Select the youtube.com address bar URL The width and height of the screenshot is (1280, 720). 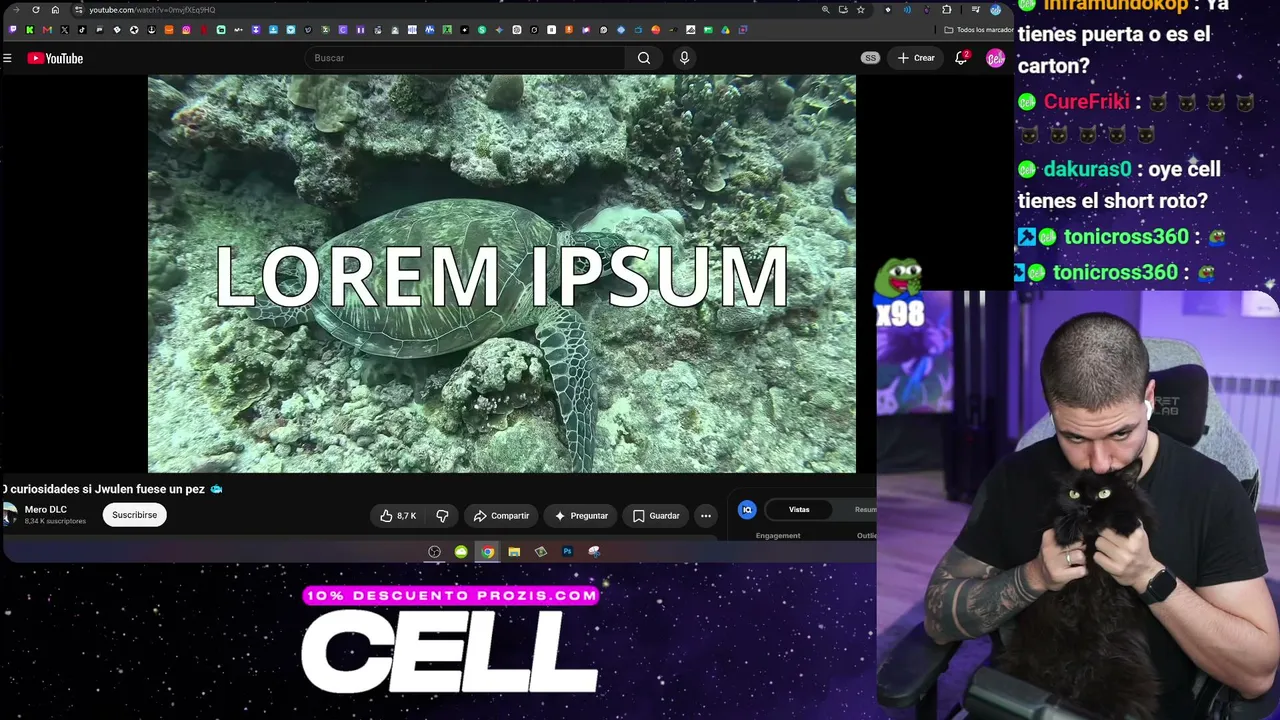coord(152,10)
